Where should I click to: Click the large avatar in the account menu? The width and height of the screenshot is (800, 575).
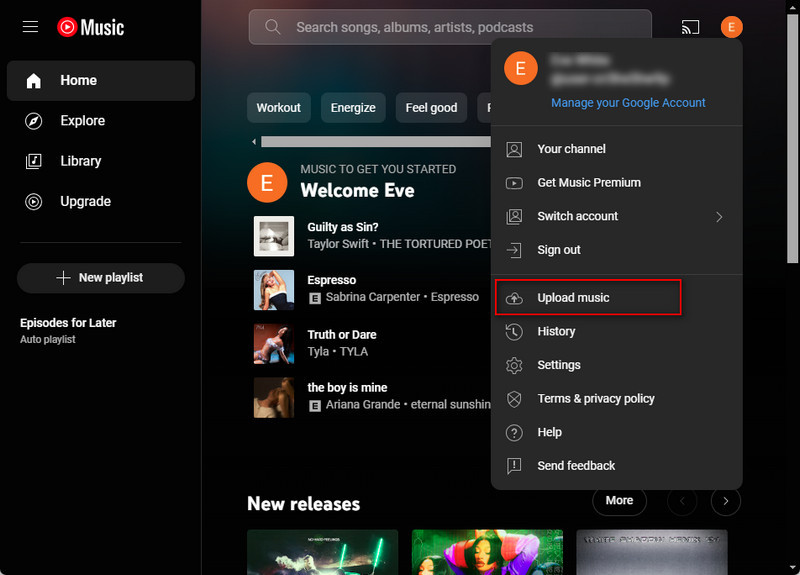520,68
